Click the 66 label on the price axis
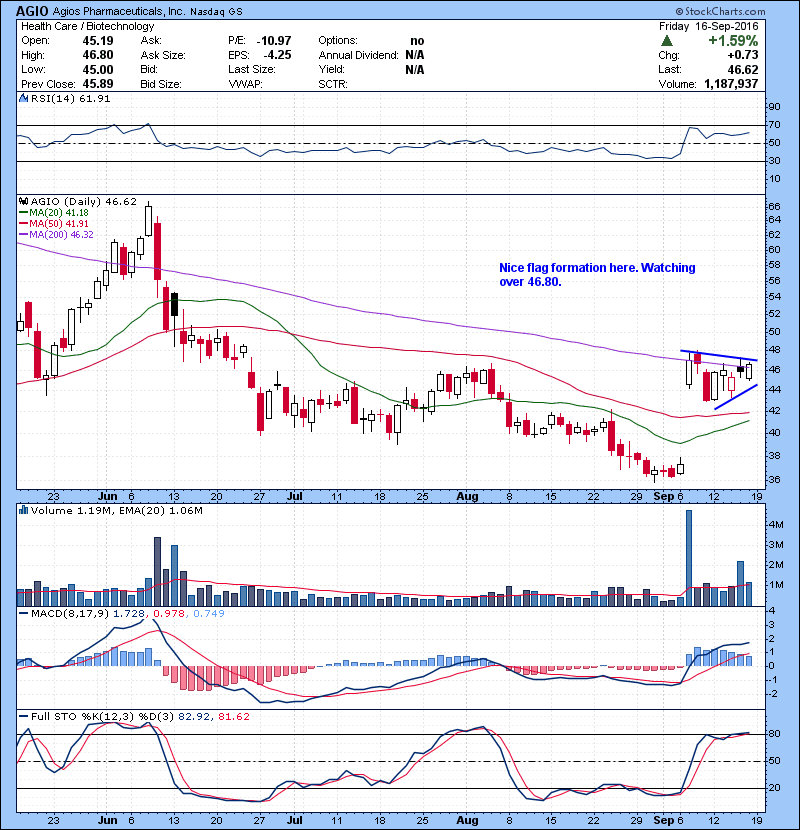 774,206
